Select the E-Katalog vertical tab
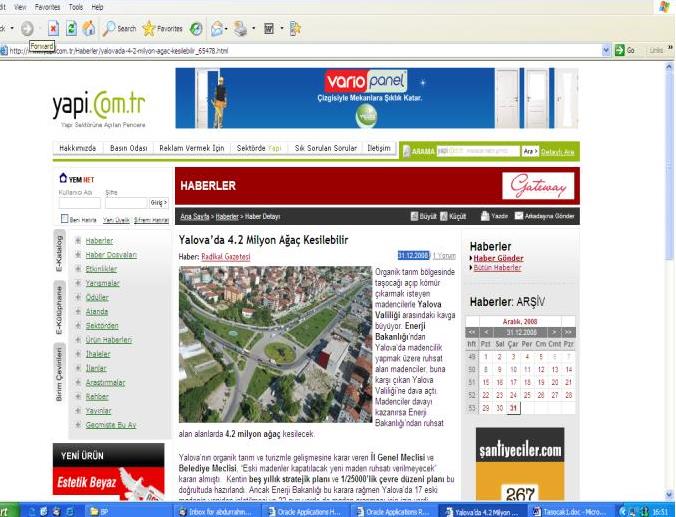 (59, 253)
